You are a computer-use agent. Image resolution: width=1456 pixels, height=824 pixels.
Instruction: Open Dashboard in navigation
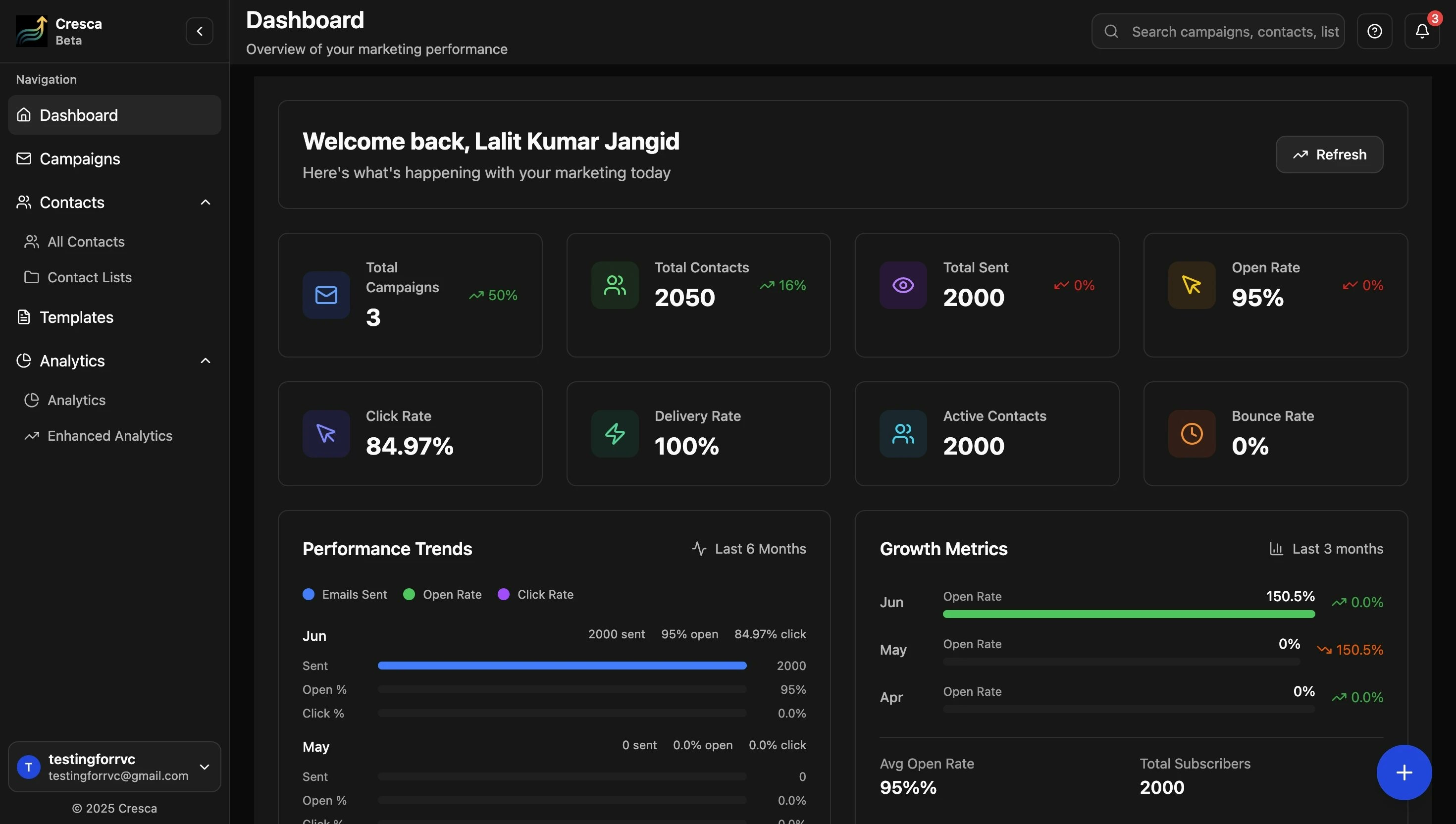coord(114,115)
